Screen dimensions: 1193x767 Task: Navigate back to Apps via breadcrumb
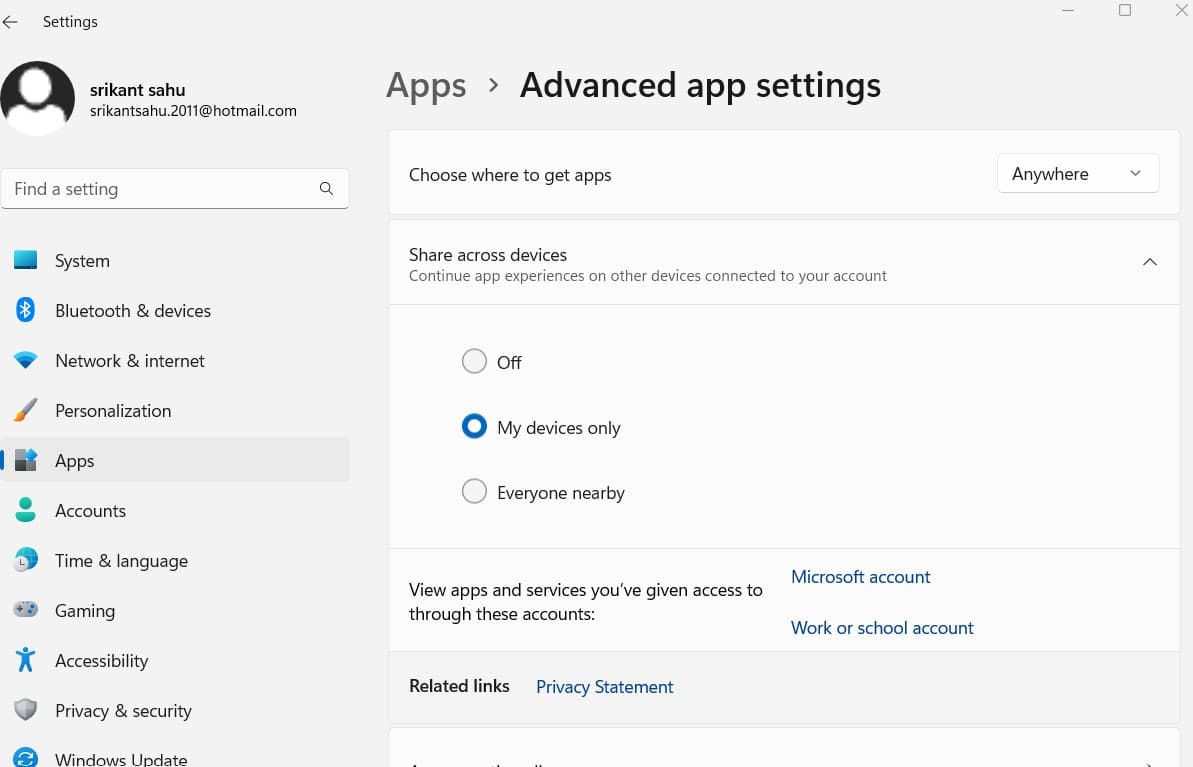pos(426,86)
